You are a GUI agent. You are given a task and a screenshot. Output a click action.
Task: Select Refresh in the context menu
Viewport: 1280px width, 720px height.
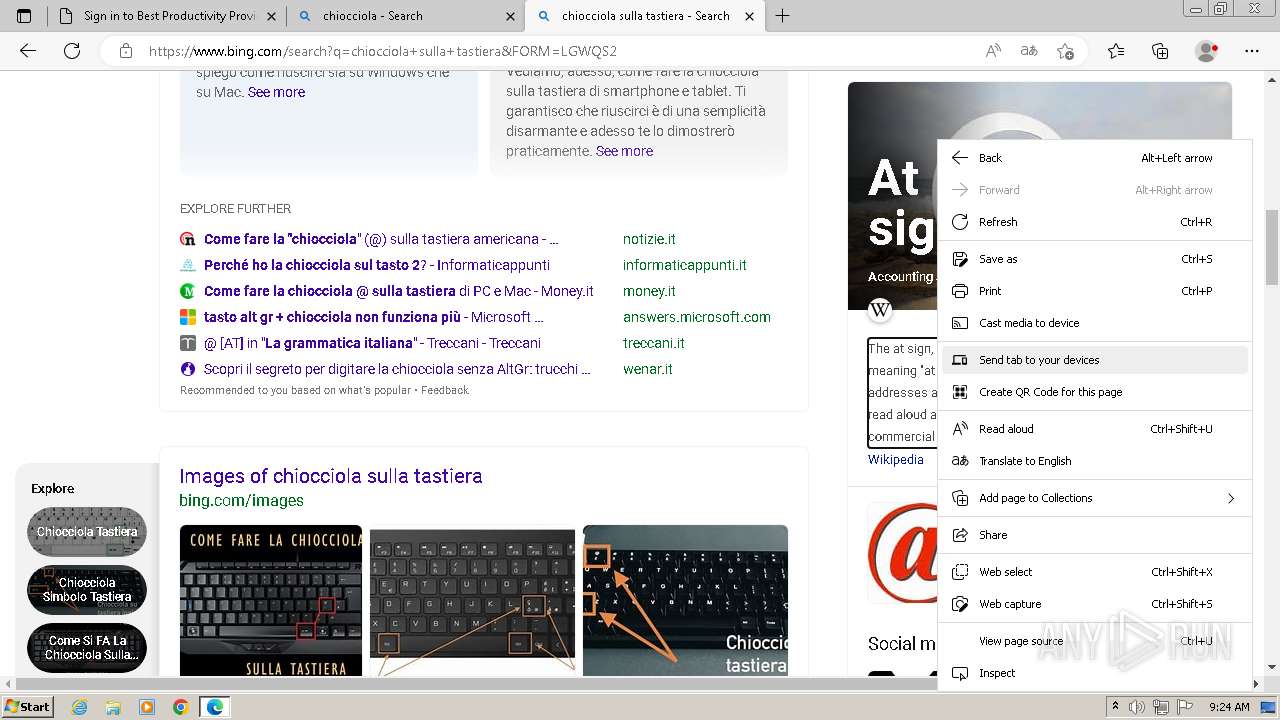1095,222
